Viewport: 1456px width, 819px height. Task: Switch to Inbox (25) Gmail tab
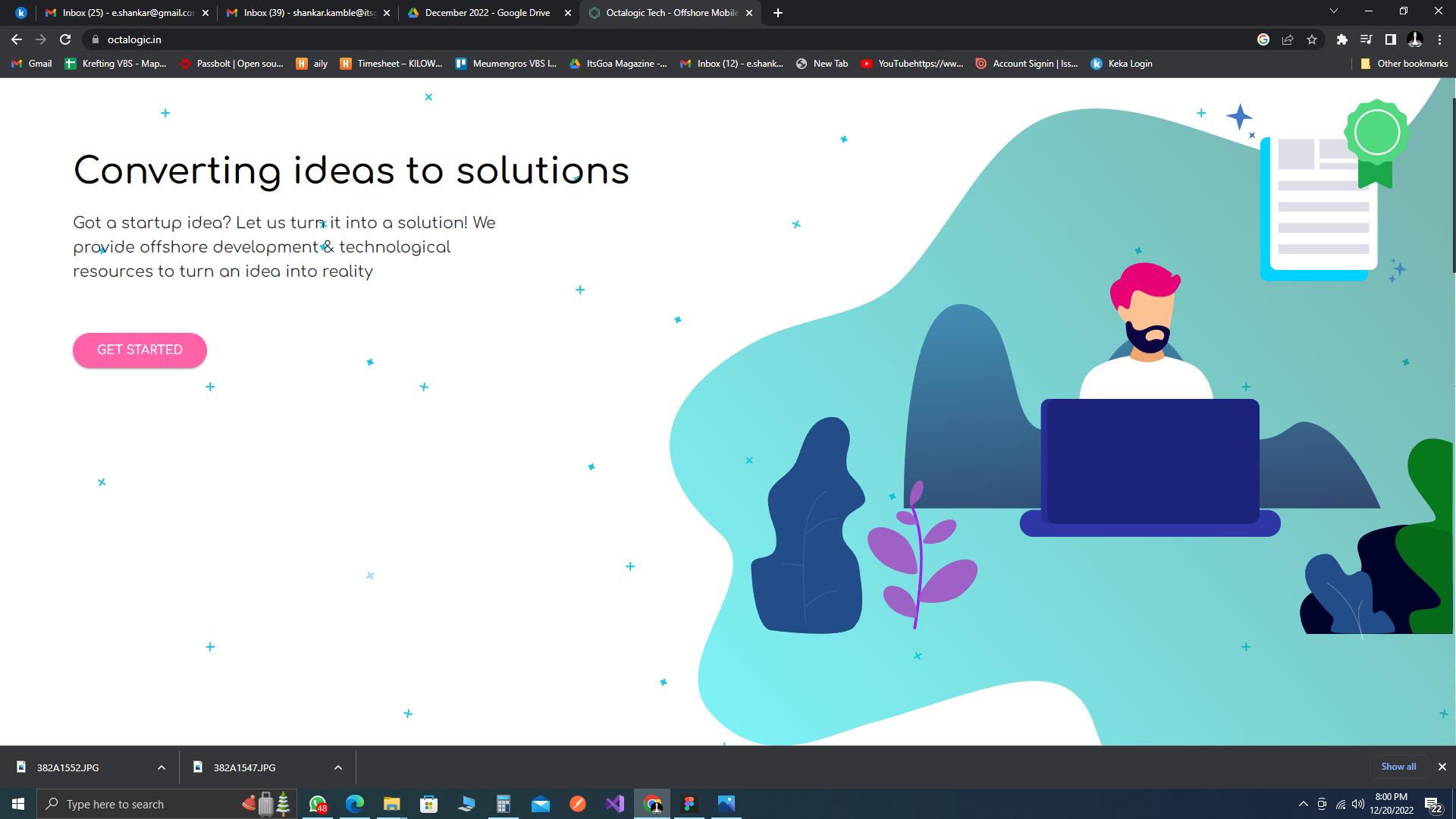[x=127, y=13]
